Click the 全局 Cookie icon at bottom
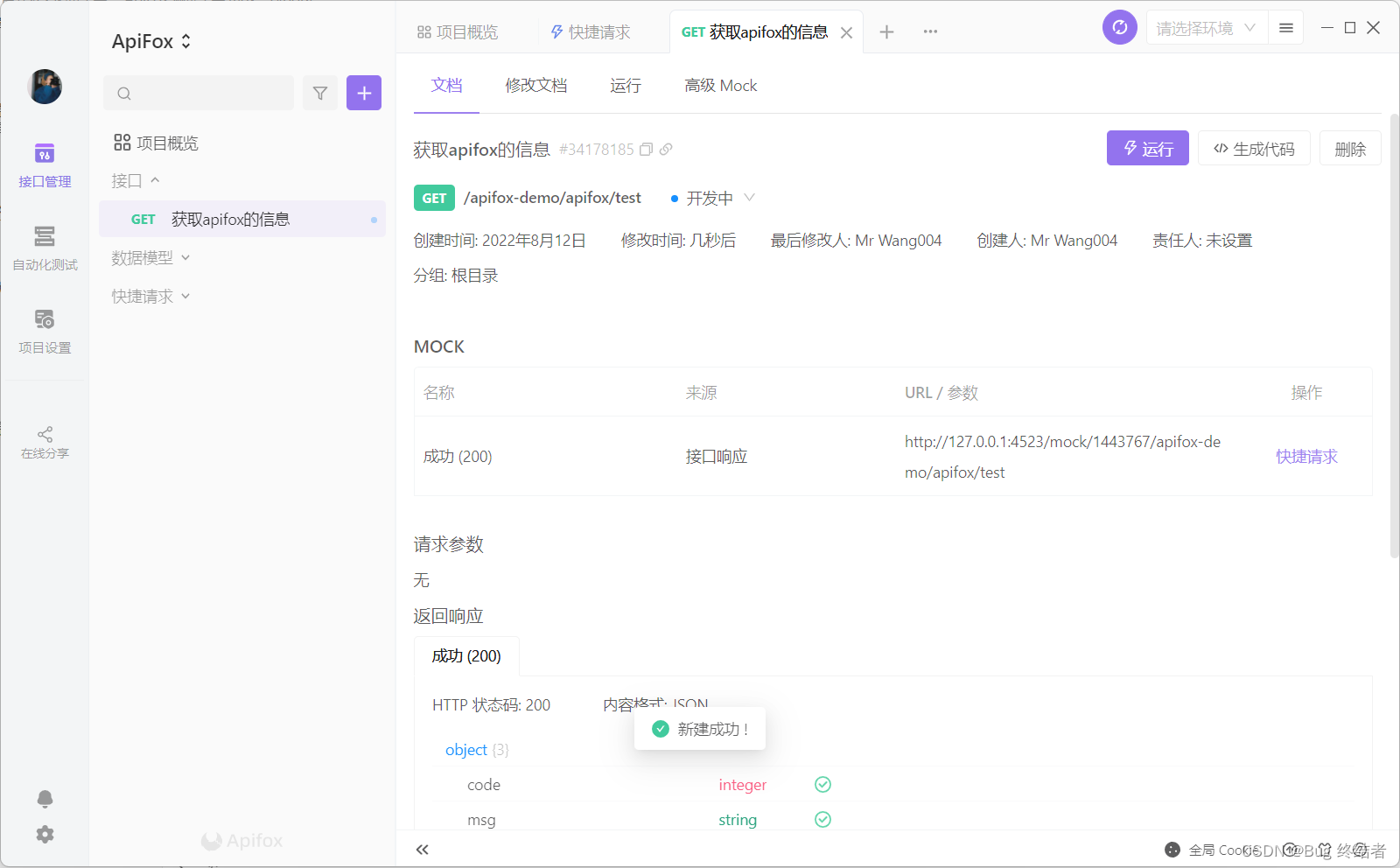Screen dimensions: 1400x868 pyautogui.click(x=1172, y=850)
